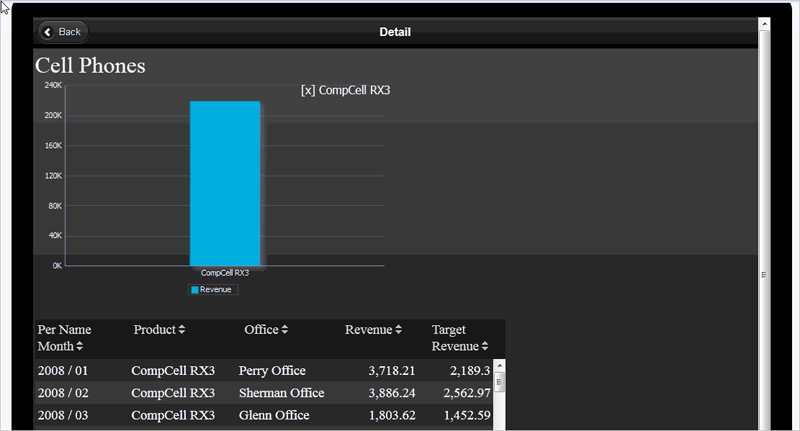Click target revenue value 2,189.3
Viewport: 800px width, 431px height.
(x=470, y=371)
